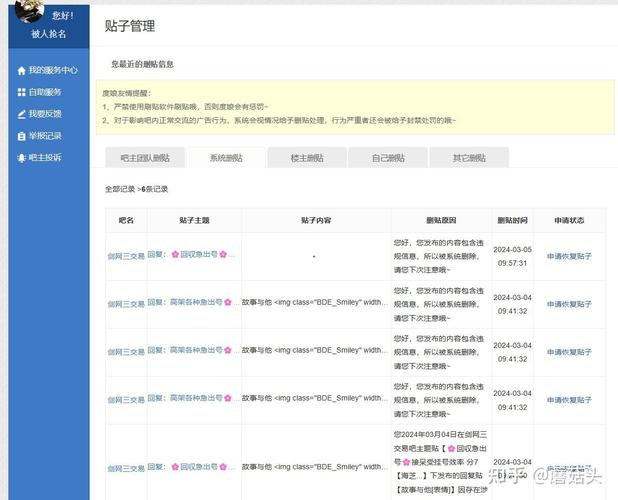
Task: Click the deletion time 2024-03-05 09:57:31
Action: 512,256
